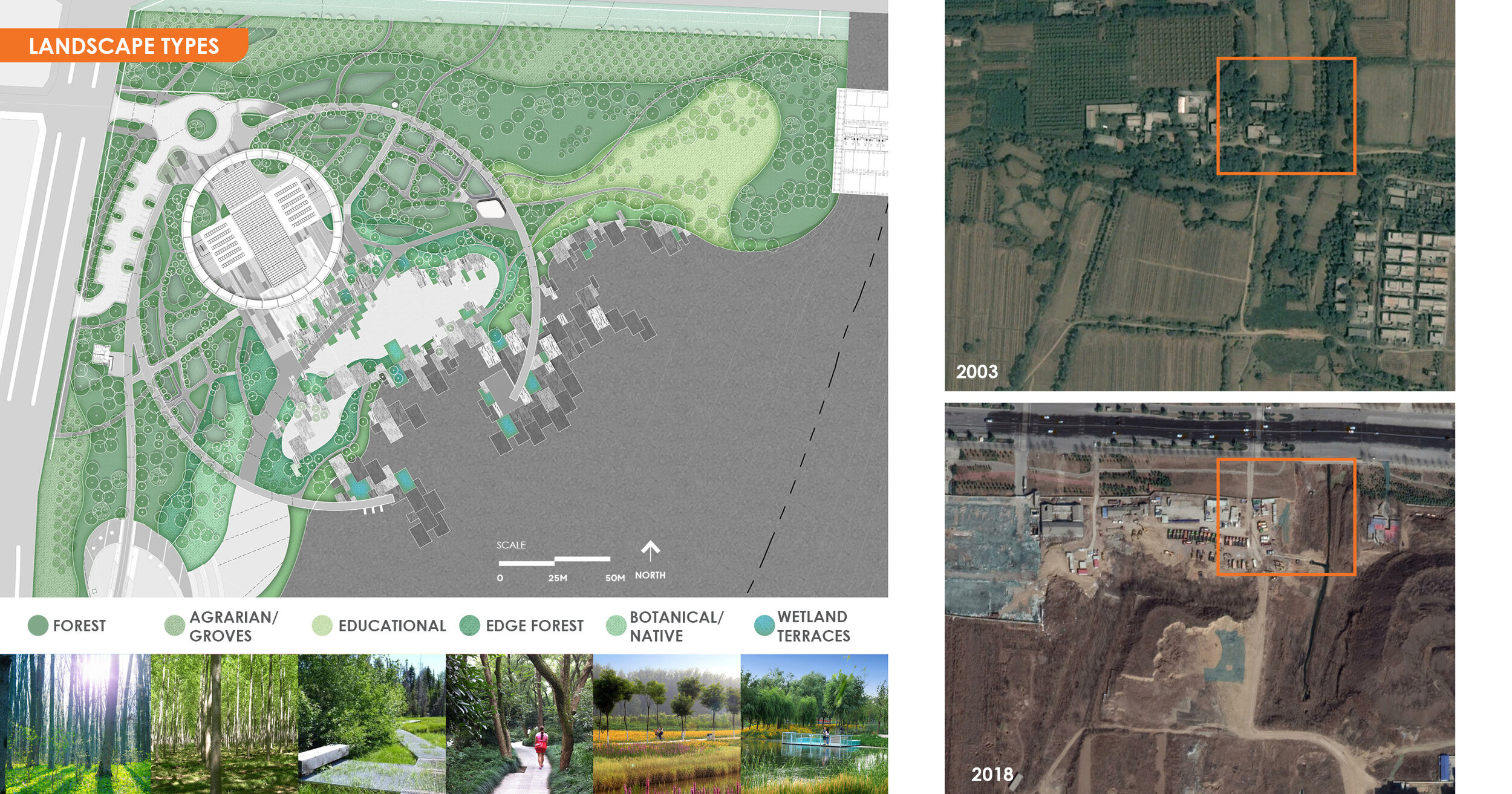Click the SCALE label text
Screen dimensions: 1512x794
(511, 545)
